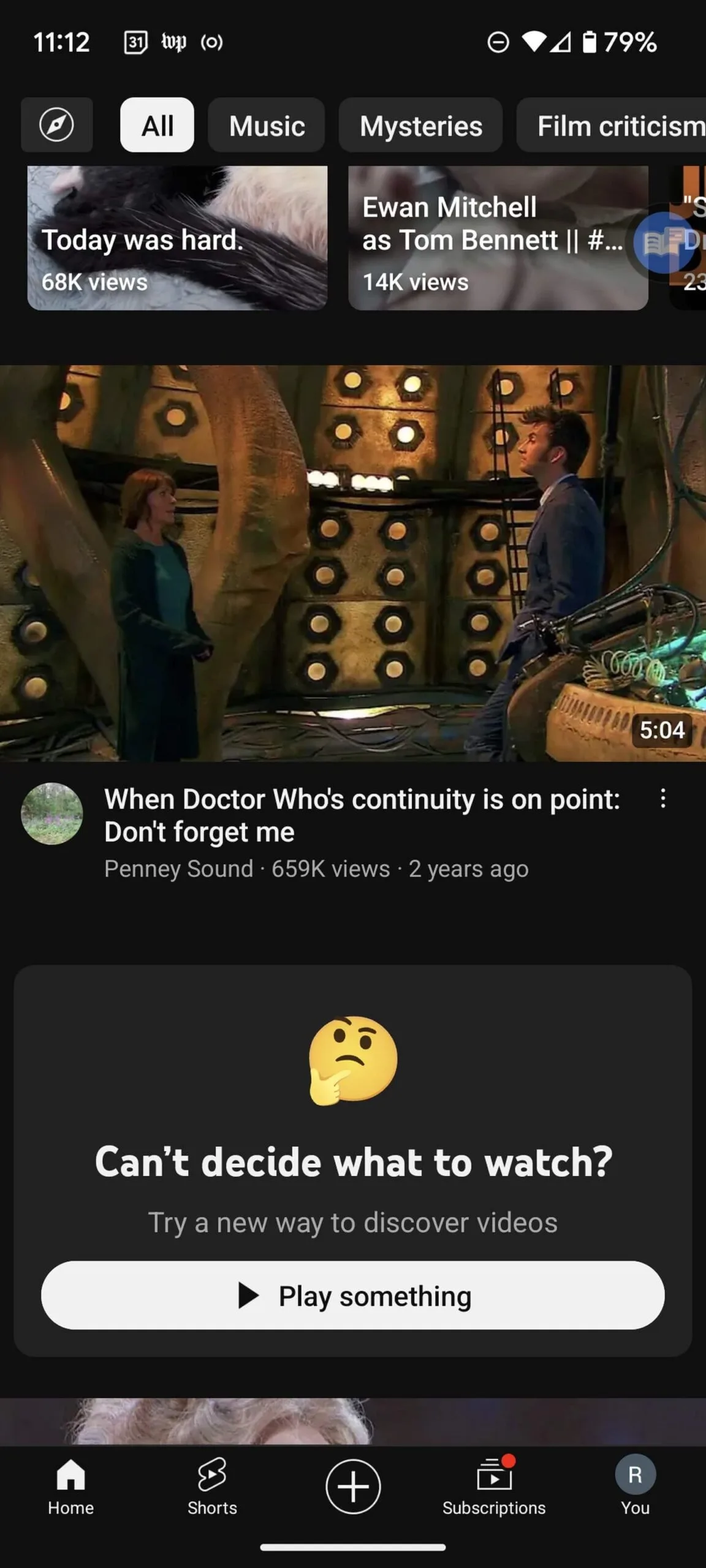Select the All filter chip

click(x=158, y=125)
